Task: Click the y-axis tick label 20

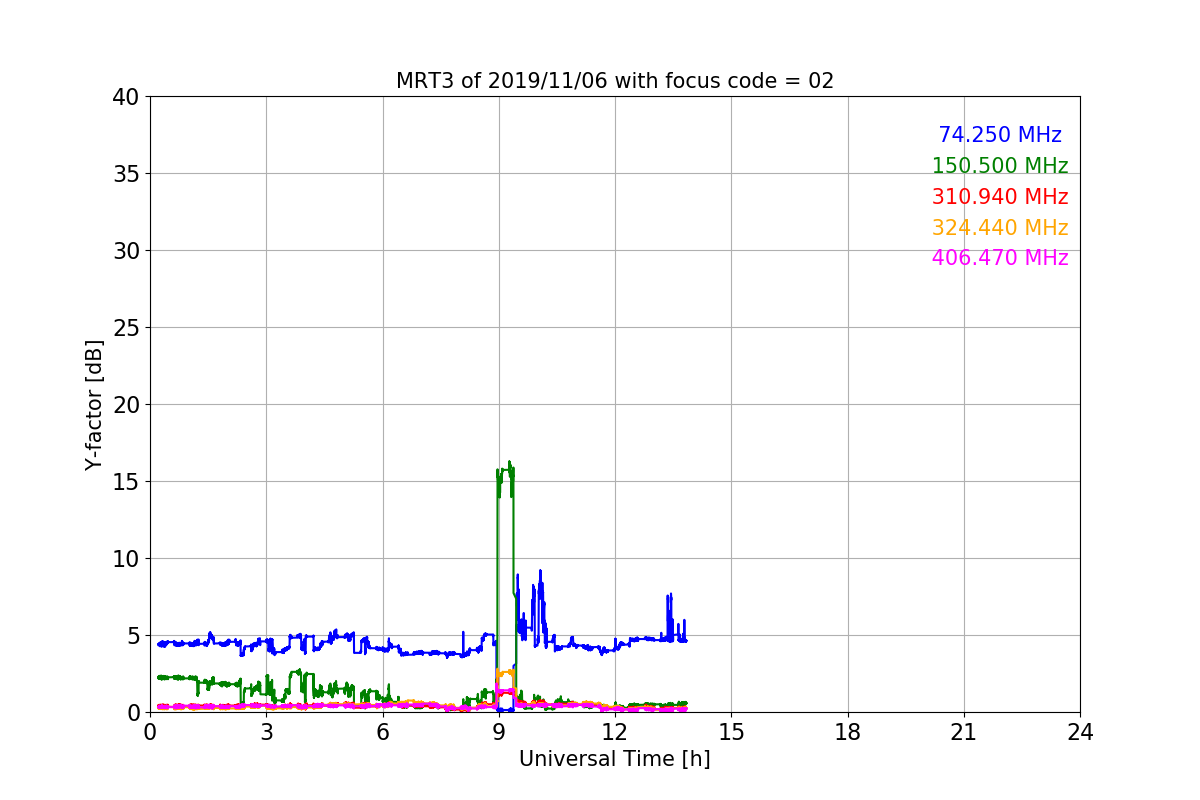Action: (127, 405)
